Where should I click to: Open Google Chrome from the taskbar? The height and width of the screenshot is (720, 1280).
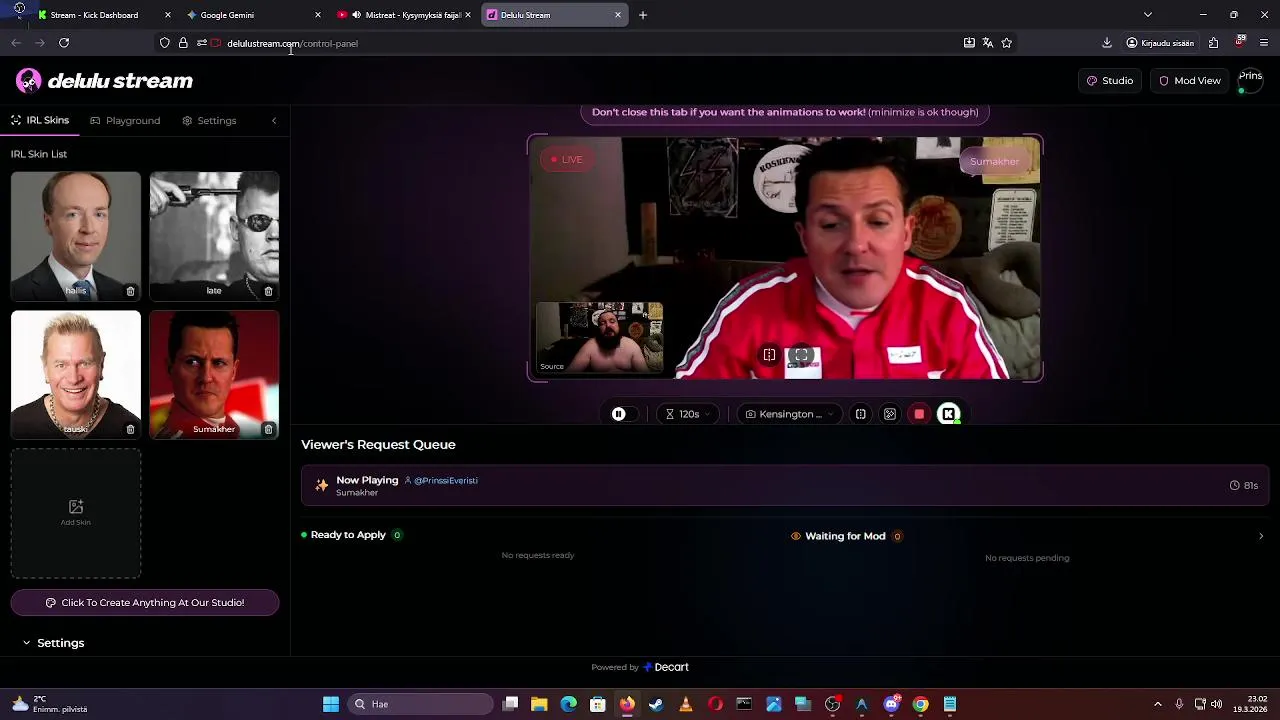coord(920,704)
